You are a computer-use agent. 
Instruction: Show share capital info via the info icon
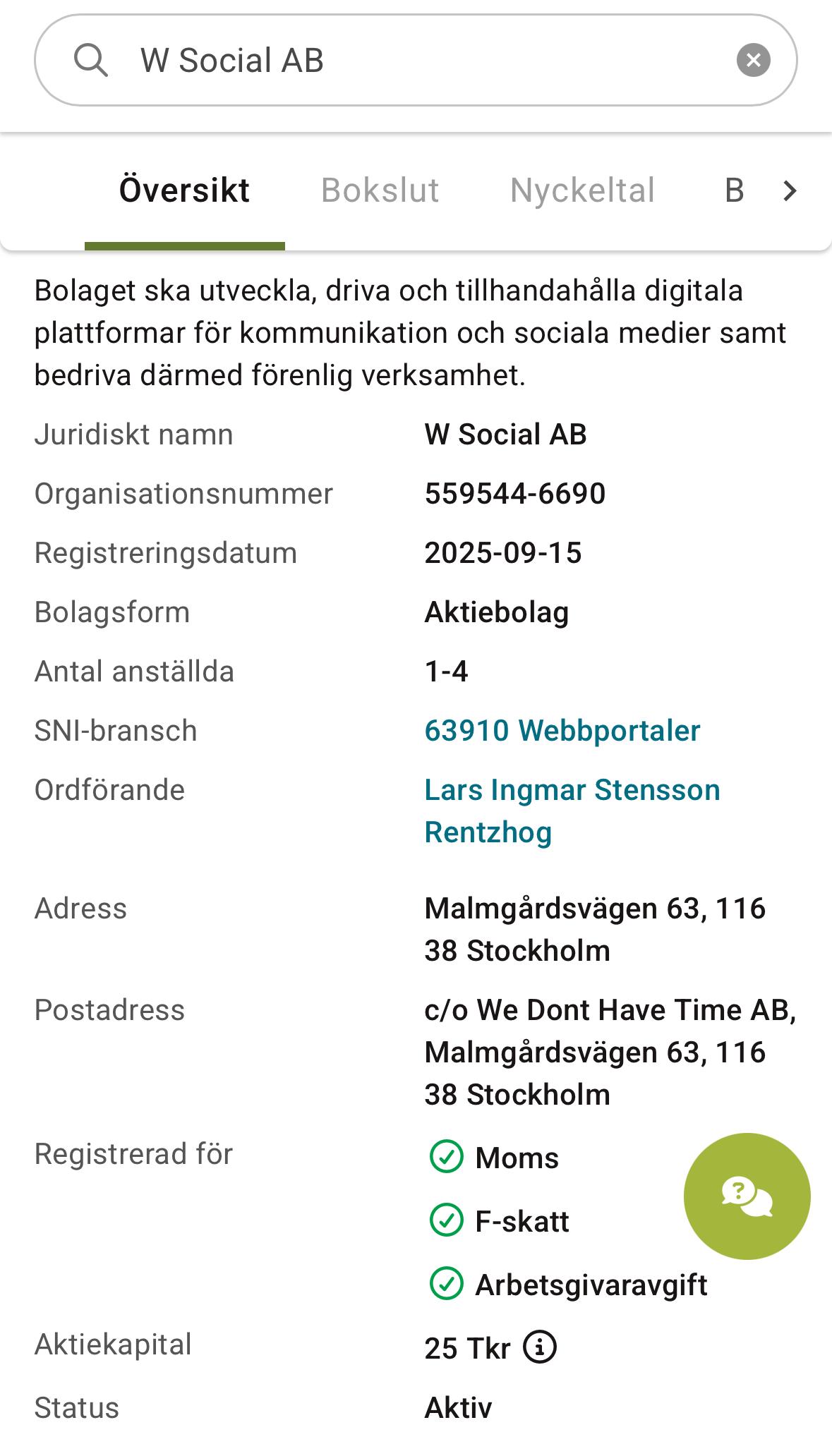click(540, 1347)
